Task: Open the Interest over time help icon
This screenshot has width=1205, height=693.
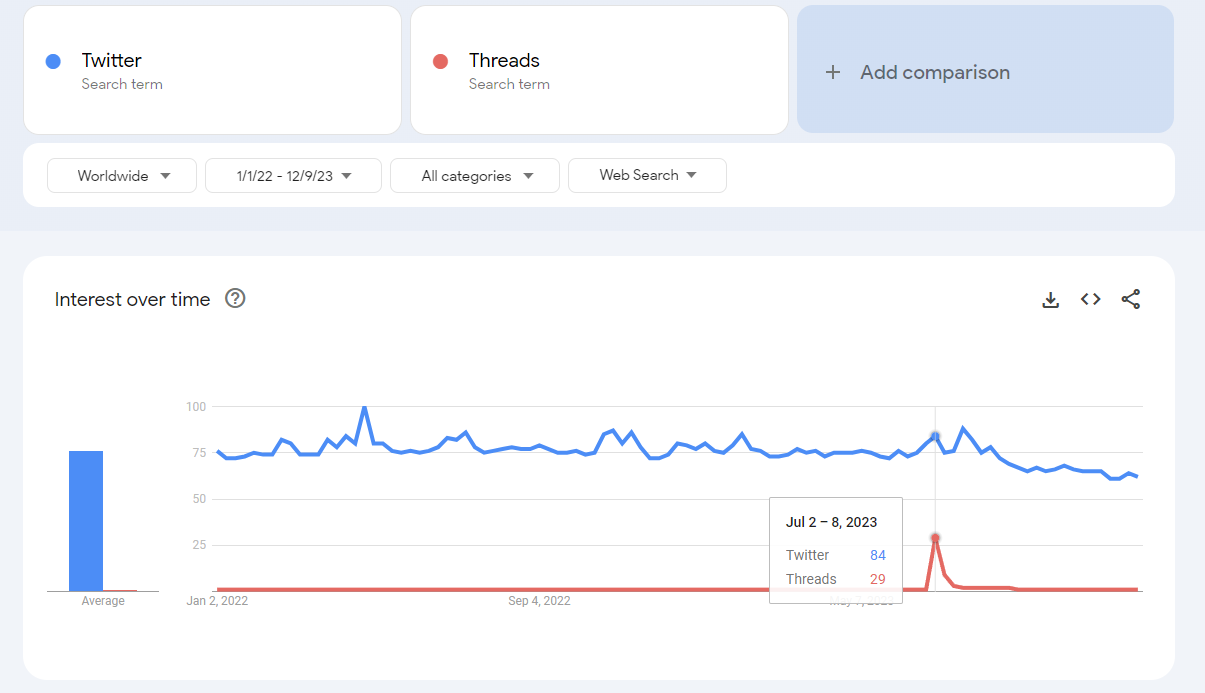Action: point(235,298)
